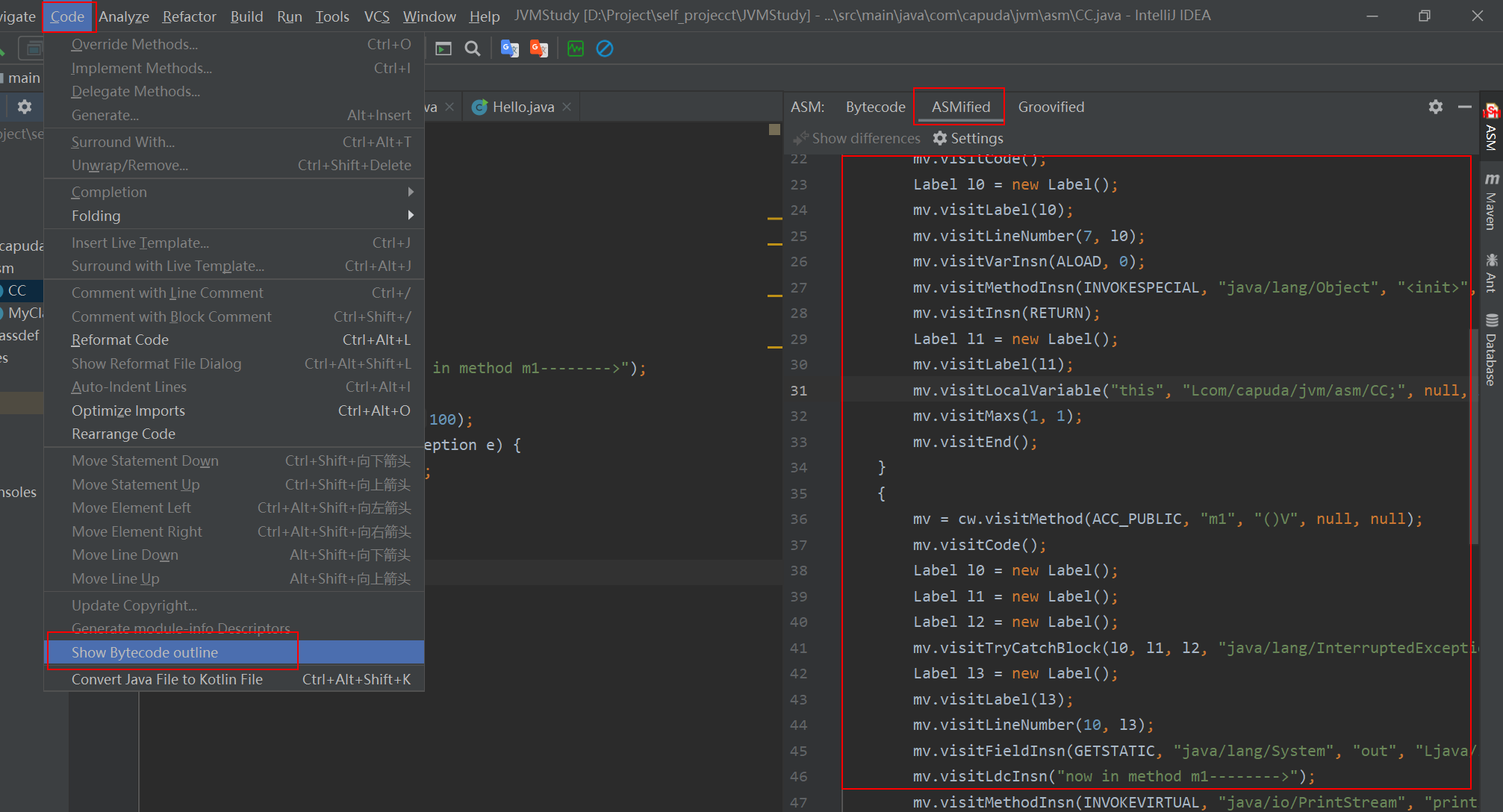Image resolution: width=1503 pixels, height=812 pixels.
Task: Click the ASM Settings gear button
Action: (968, 138)
